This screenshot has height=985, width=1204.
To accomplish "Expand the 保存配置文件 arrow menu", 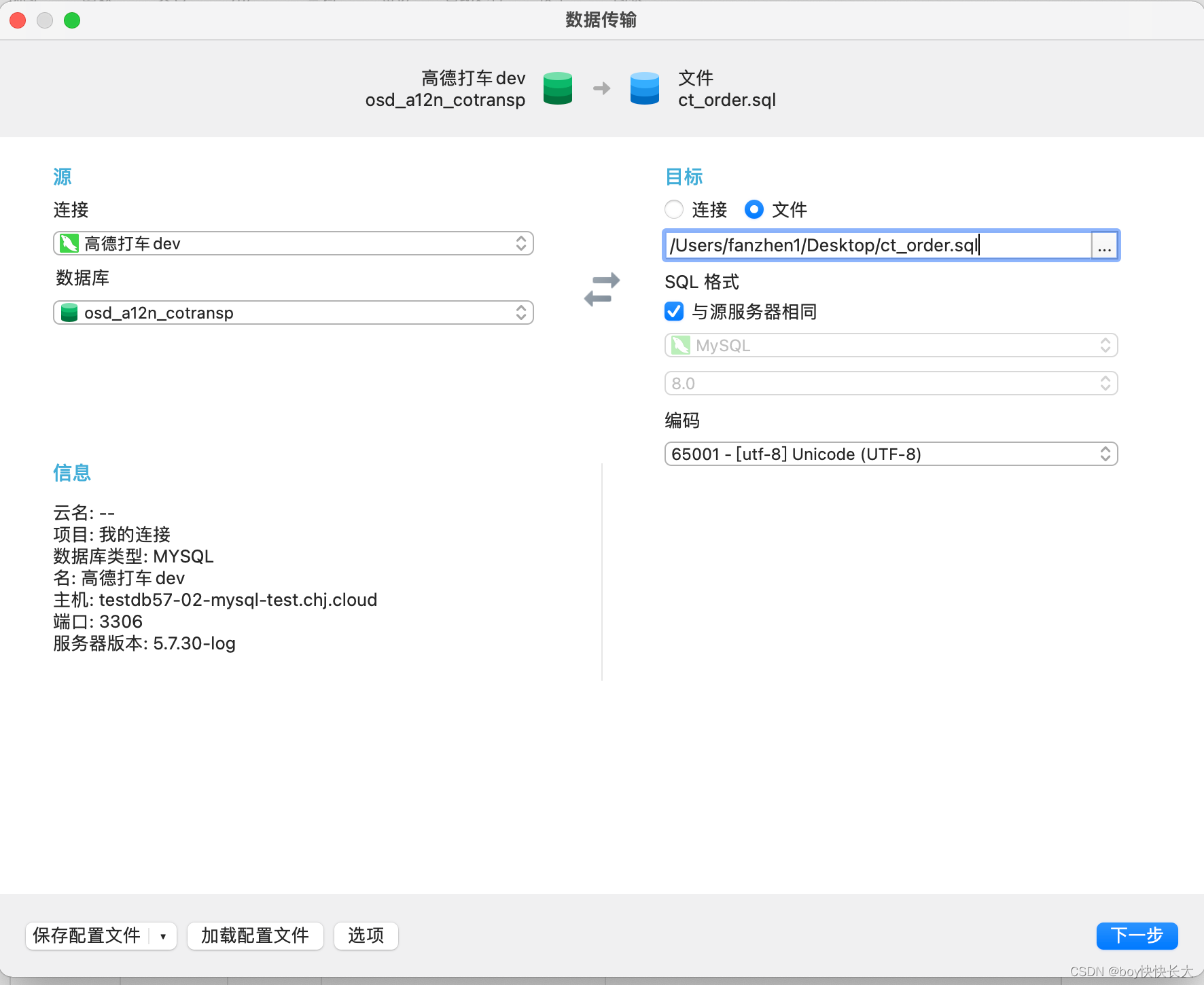I will pyautogui.click(x=163, y=936).
